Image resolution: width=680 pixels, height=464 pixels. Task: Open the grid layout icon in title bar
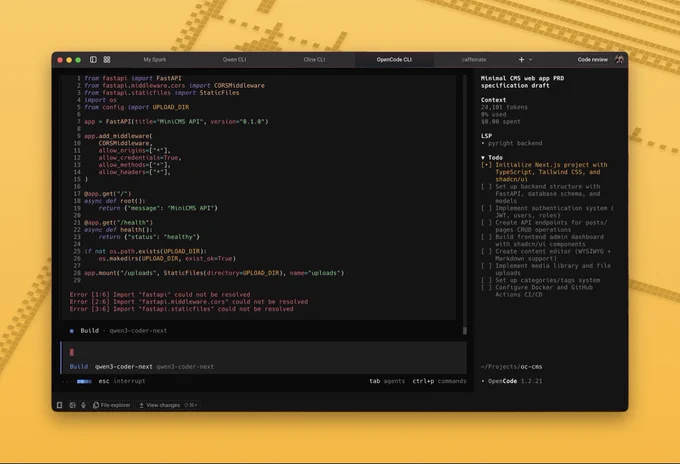click(107, 59)
